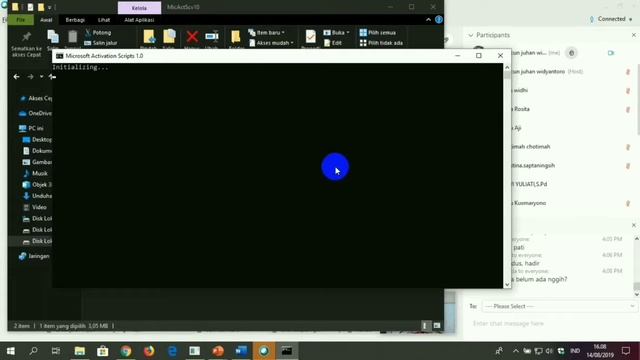The height and width of the screenshot is (360, 640).
Task: Click Edit in the Explorer ribbon
Action: point(333,43)
